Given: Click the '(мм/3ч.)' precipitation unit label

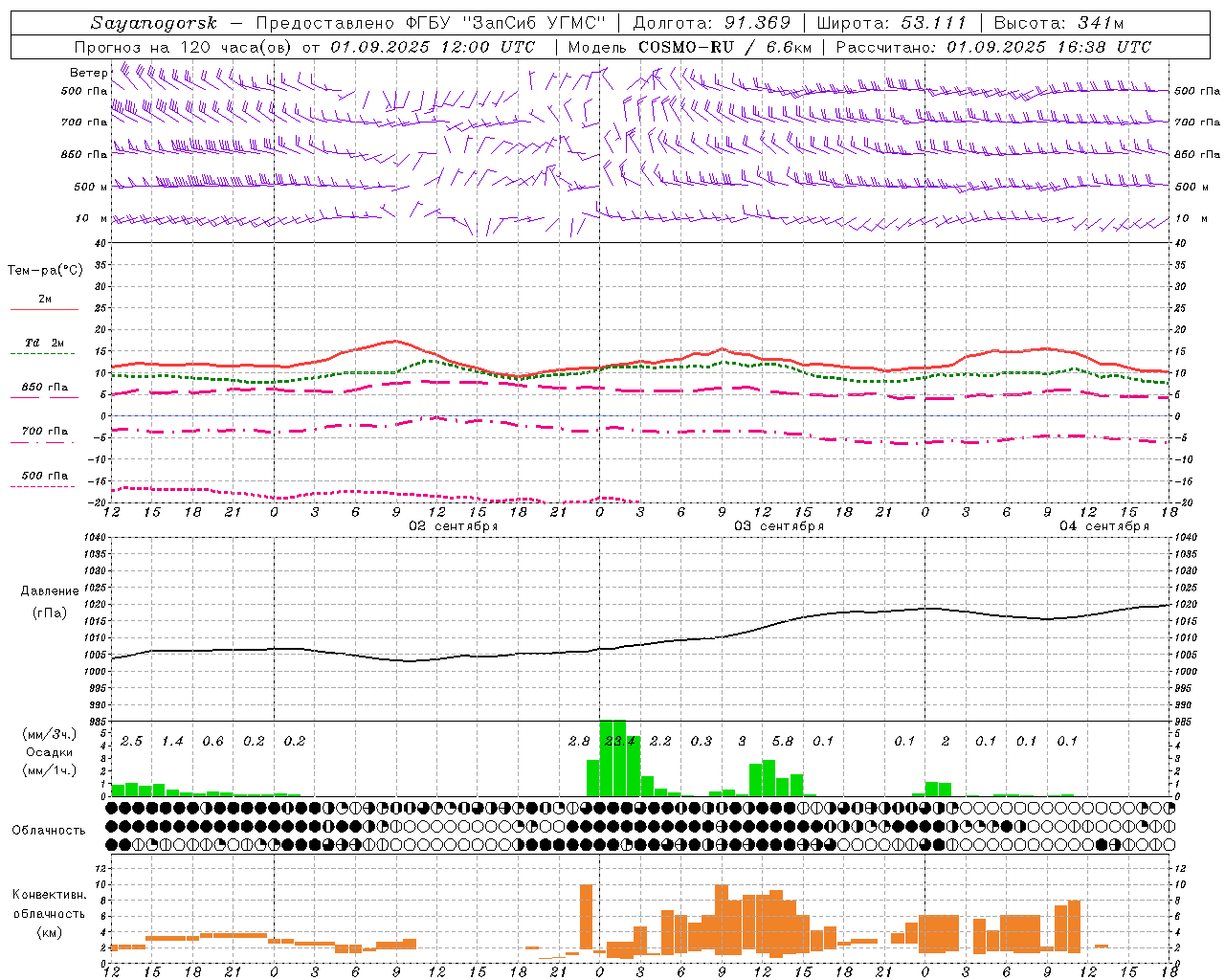Looking at the screenshot, I should click(x=50, y=735).
